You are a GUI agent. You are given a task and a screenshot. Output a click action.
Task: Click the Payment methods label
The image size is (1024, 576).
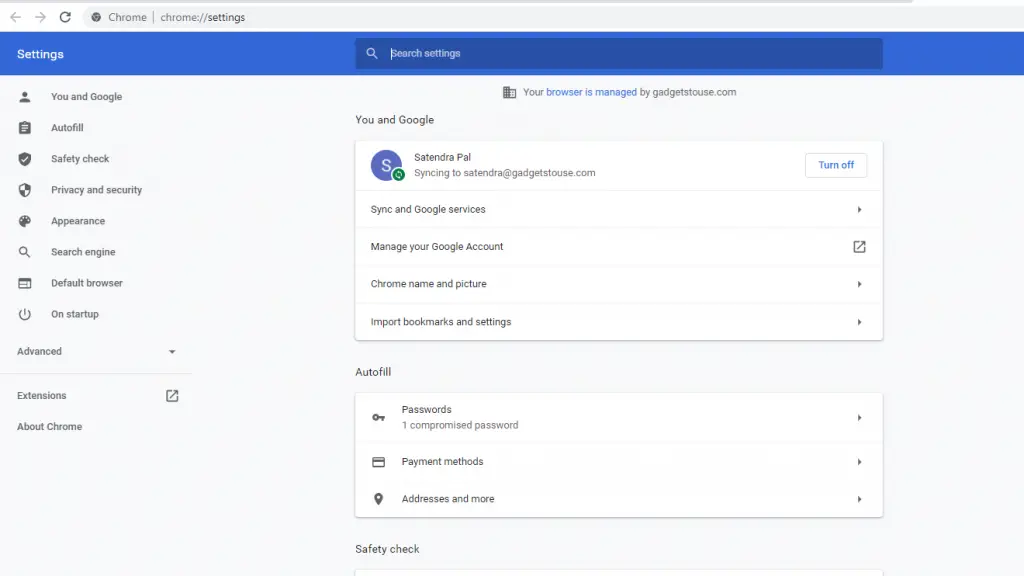[x=442, y=462]
